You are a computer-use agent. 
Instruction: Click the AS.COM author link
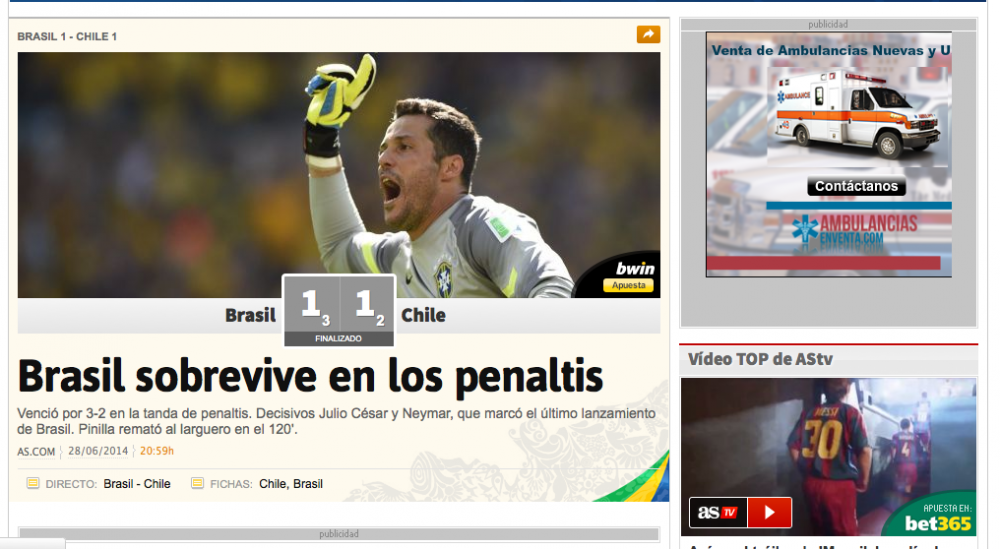click(36, 451)
